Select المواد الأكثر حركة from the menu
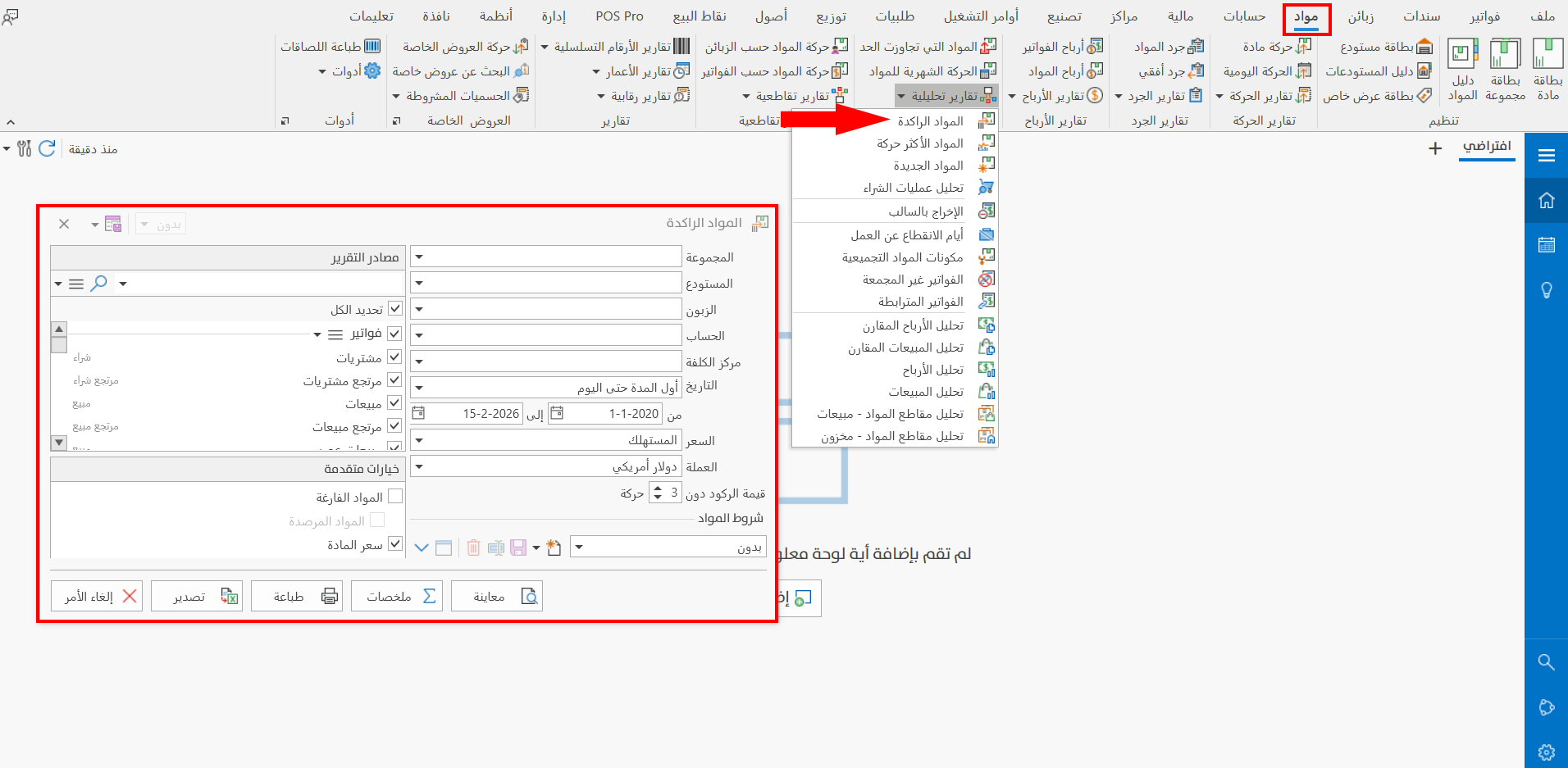This screenshot has width=1568, height=768. pyautogui.click(x=918, y=143)
